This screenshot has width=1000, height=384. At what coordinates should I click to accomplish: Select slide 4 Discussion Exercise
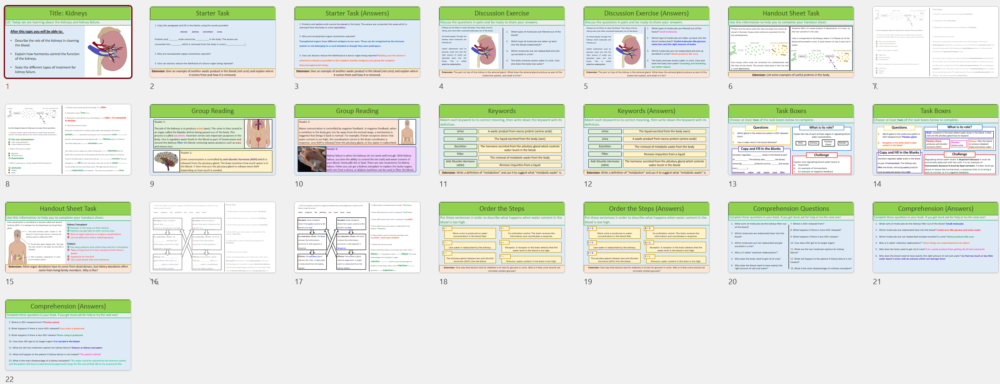click(x=502, y=42)
